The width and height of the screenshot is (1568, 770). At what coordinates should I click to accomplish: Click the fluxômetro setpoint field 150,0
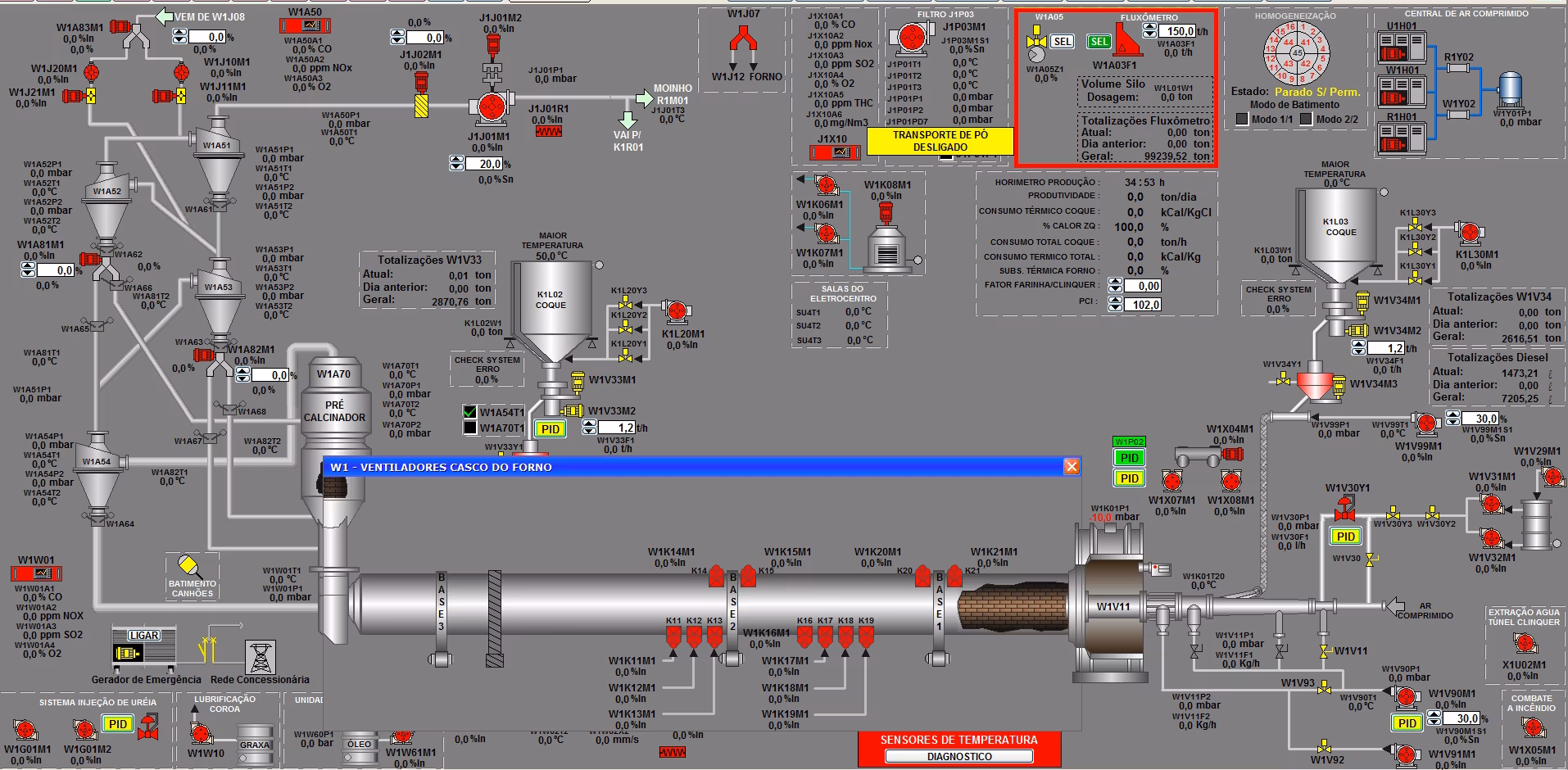coord(1177,31)
